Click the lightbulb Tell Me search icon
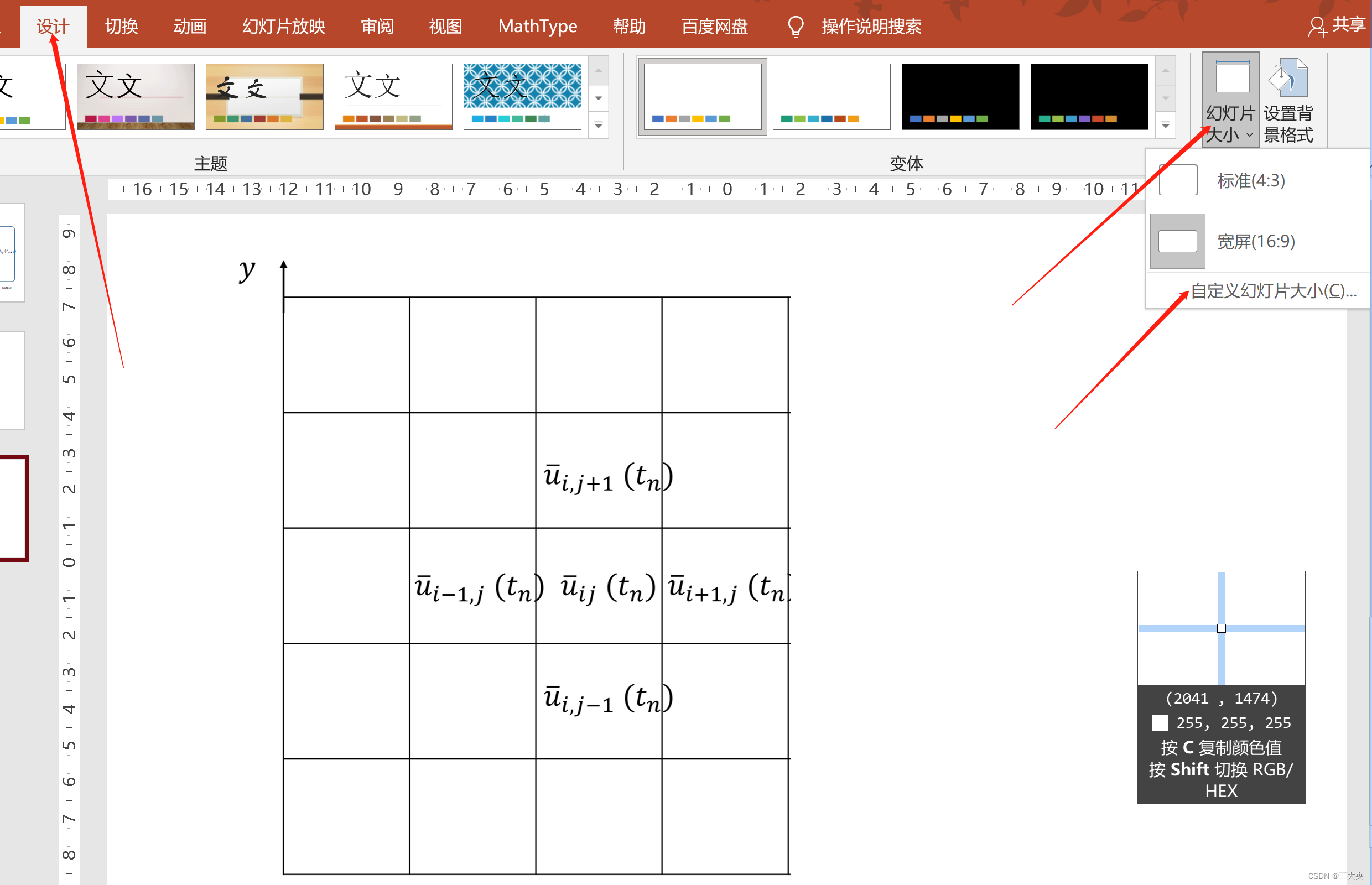1372x885 pixels. (796, 27)
